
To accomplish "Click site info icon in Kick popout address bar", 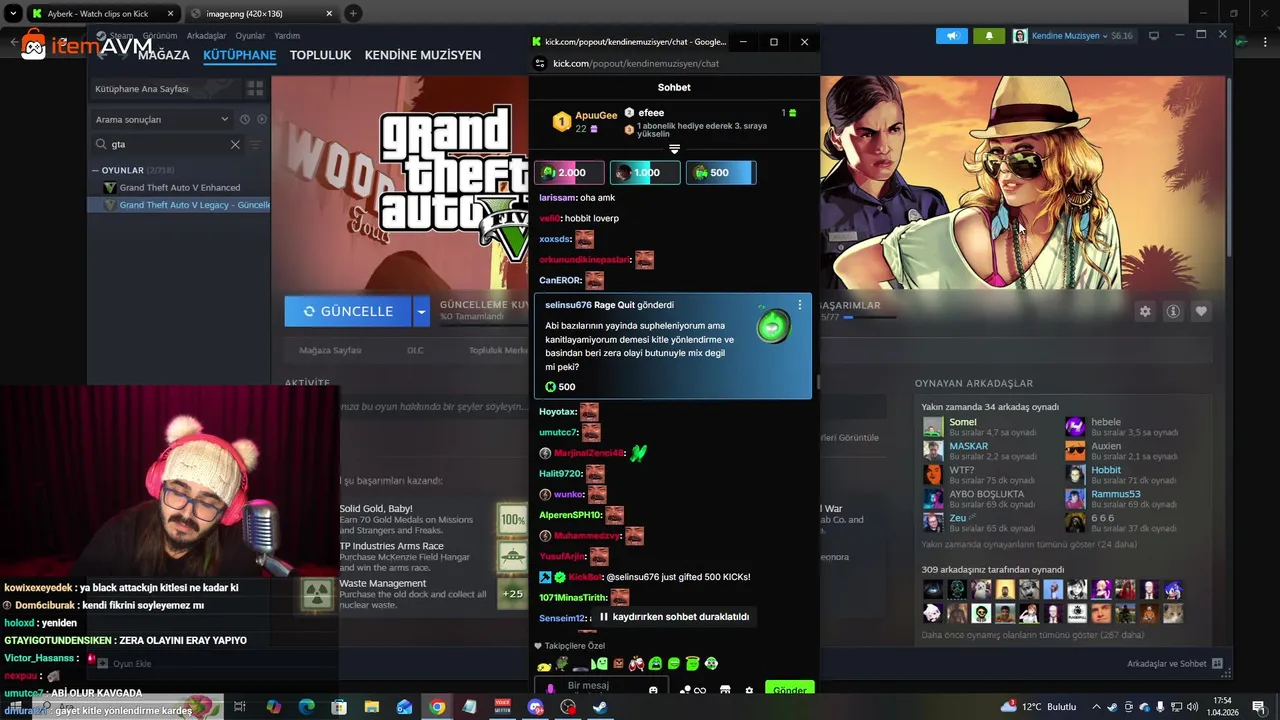I will (x=540, y=63).
